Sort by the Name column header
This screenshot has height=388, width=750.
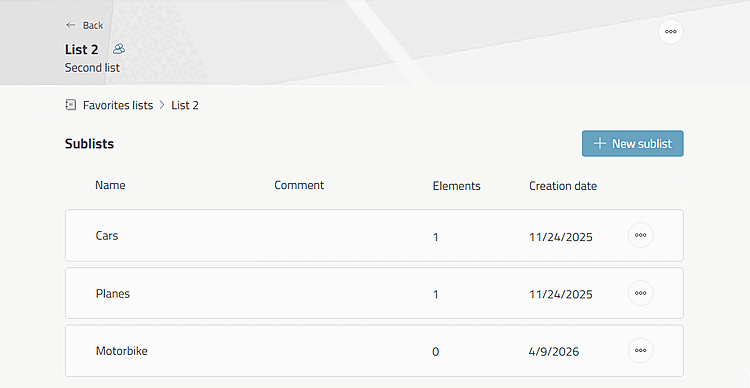click(110, 185)
